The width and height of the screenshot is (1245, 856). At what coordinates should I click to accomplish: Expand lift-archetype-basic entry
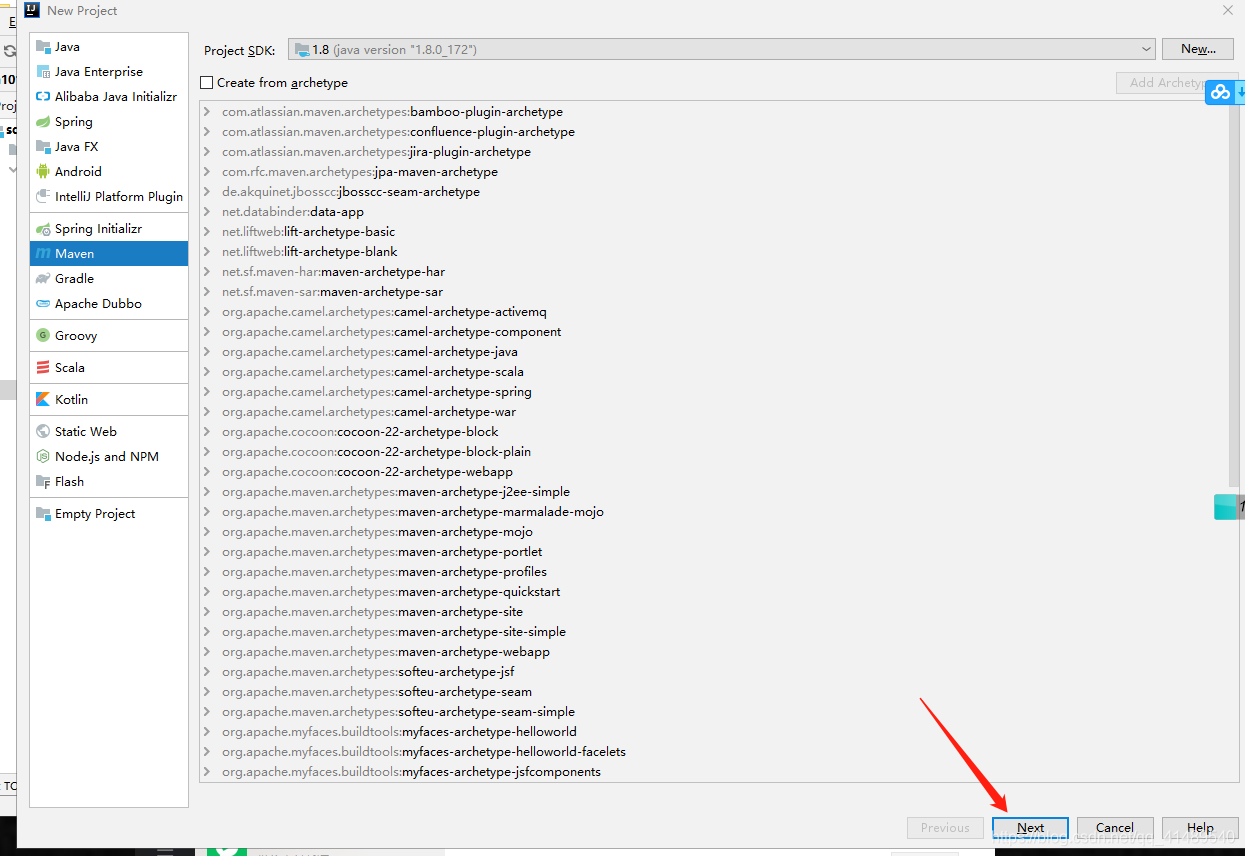click(x=207, y=232)
